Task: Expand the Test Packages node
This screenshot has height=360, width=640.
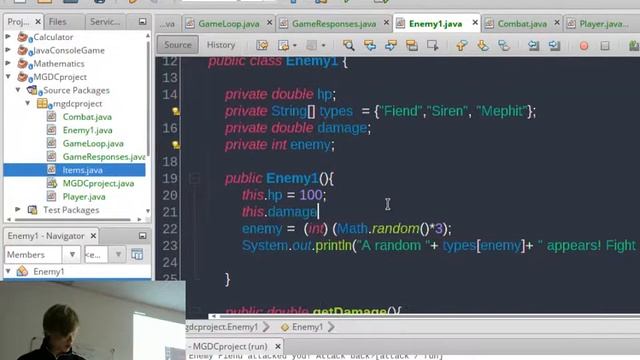Action: 18,210
